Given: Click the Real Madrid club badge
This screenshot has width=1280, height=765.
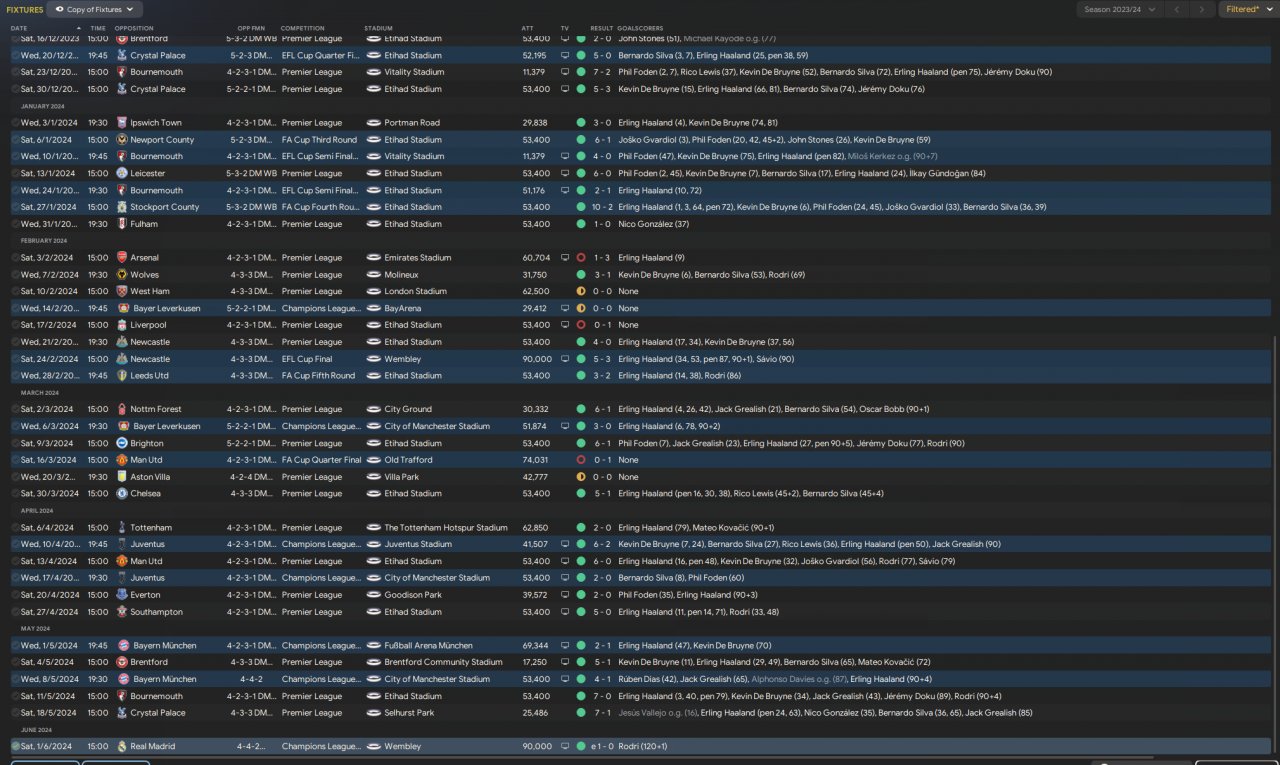Looking at the screenshot, I should pos(122,746).
